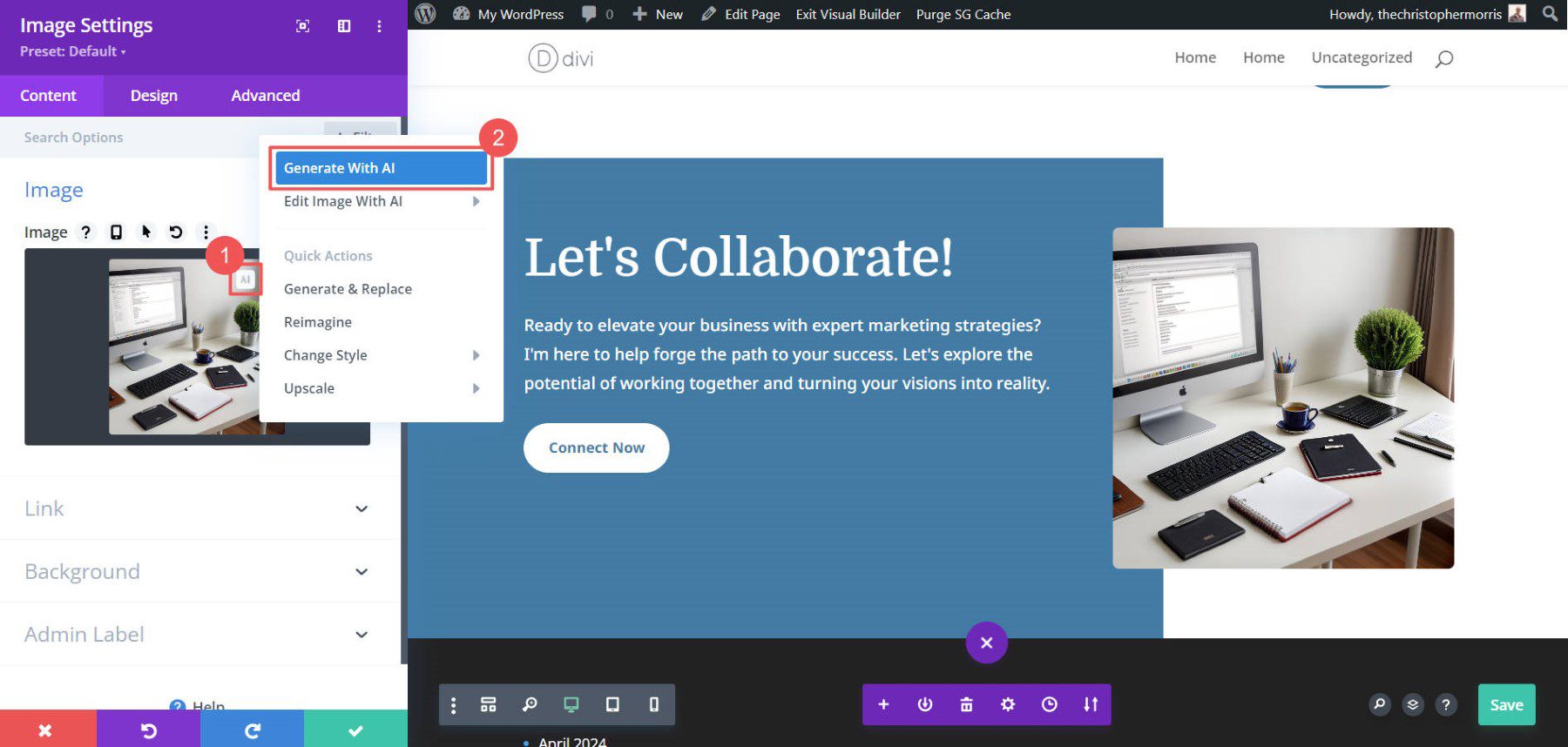Click the power icon in purple page toolbar
This screenshot has height=747, width=1568.
point(925,704)
